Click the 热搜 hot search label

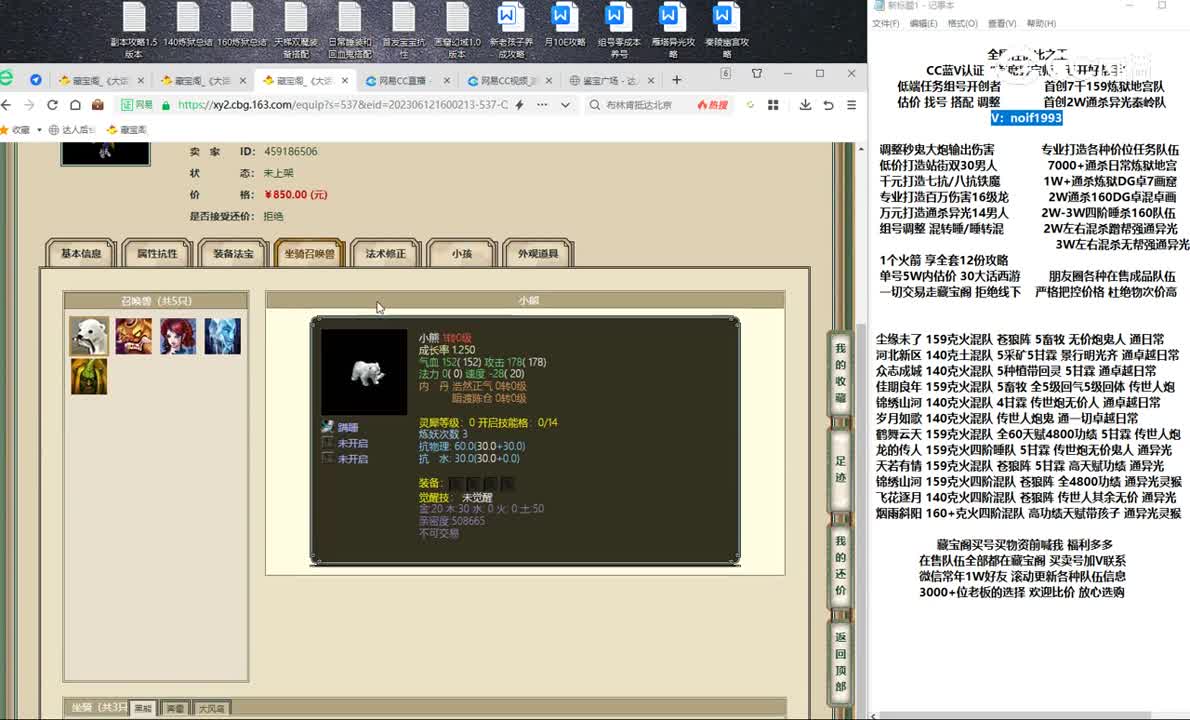click(713, 105)
